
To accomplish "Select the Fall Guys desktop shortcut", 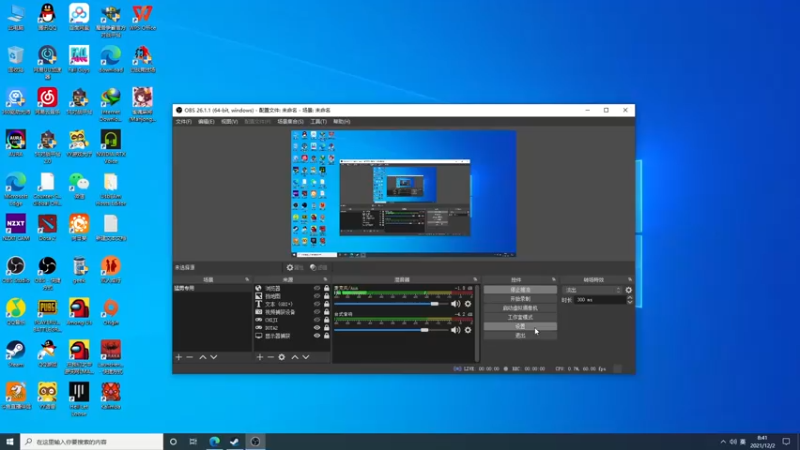I will (79, 59).
